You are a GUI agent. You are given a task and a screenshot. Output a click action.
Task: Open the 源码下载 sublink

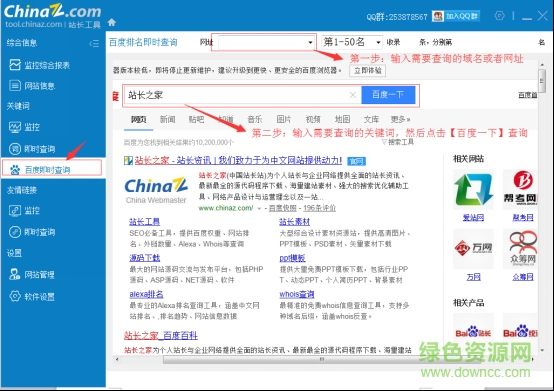[145, 258]
